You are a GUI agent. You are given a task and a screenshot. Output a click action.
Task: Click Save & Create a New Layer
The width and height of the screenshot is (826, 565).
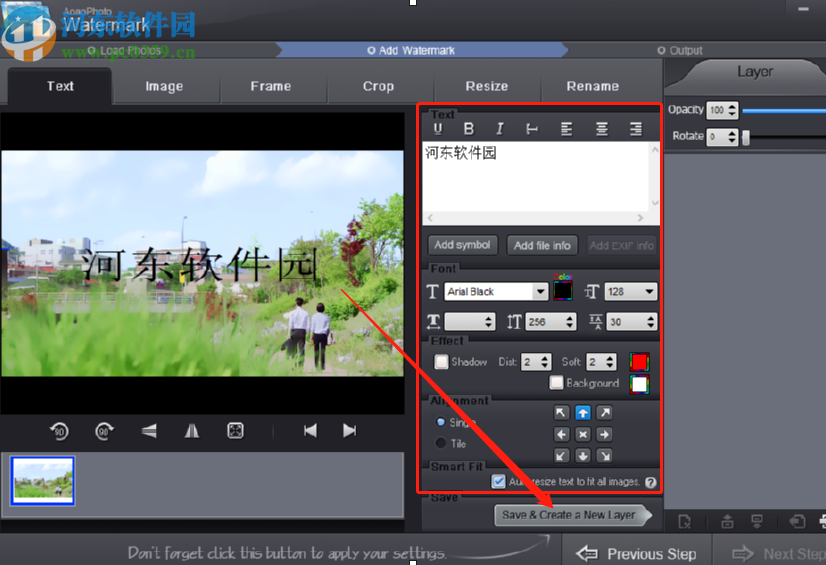572,515
